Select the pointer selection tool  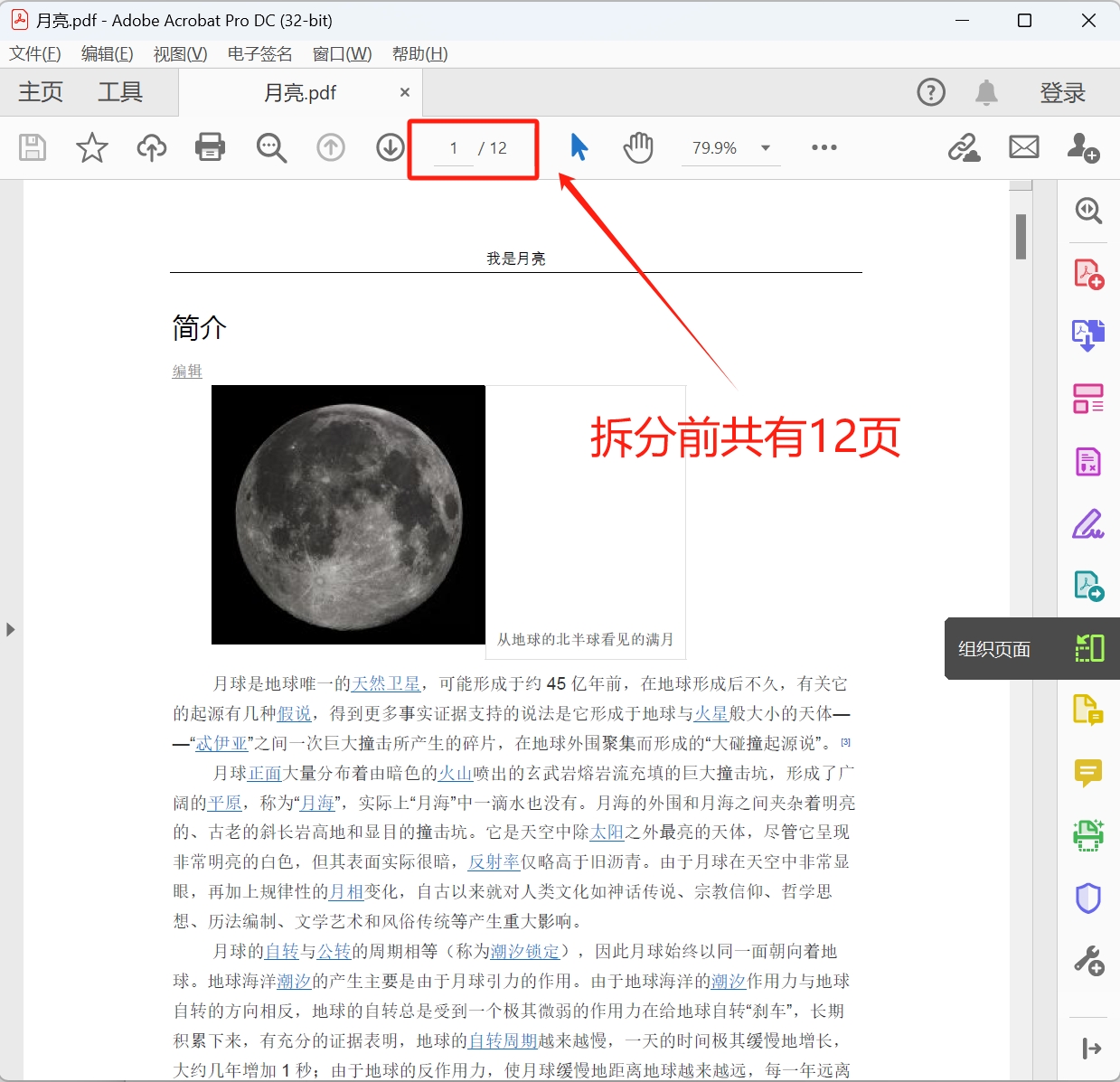(579, 147)
